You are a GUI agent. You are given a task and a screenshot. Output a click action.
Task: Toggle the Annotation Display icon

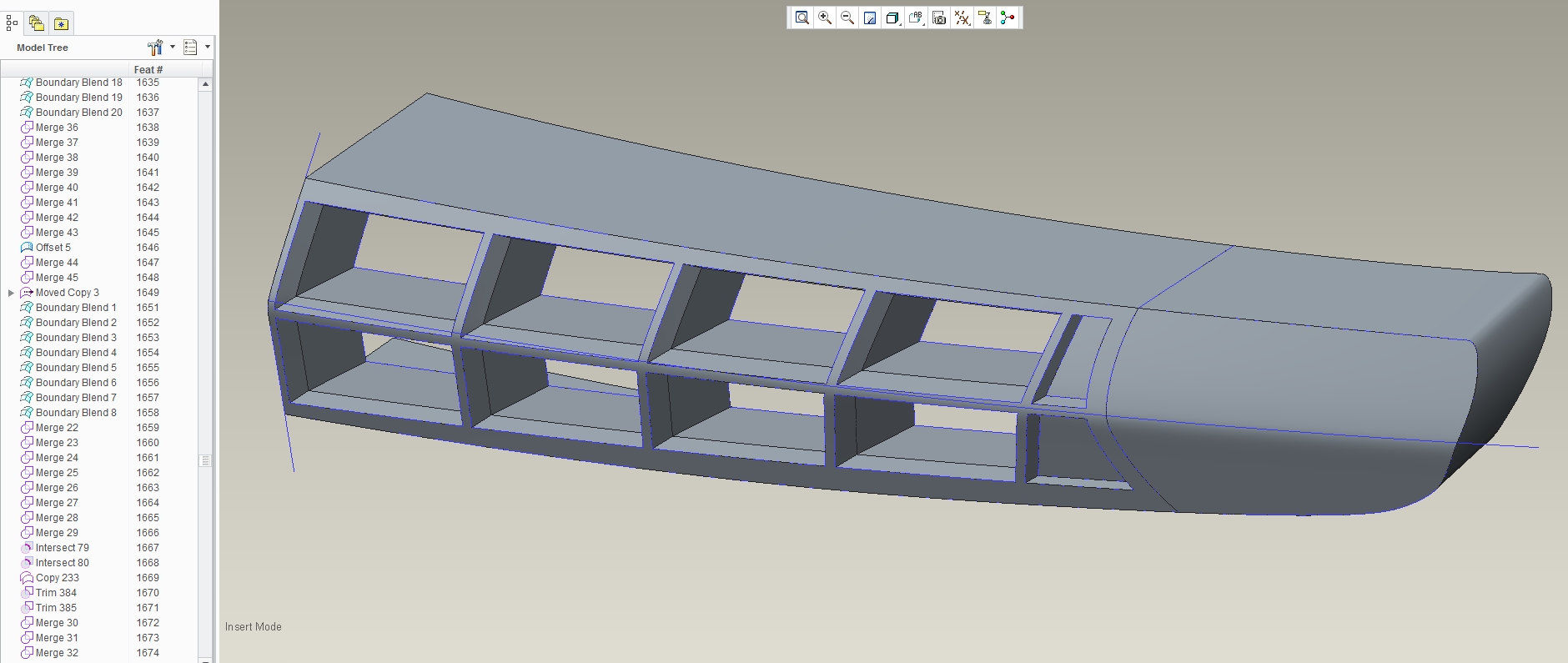pos(985,18)
